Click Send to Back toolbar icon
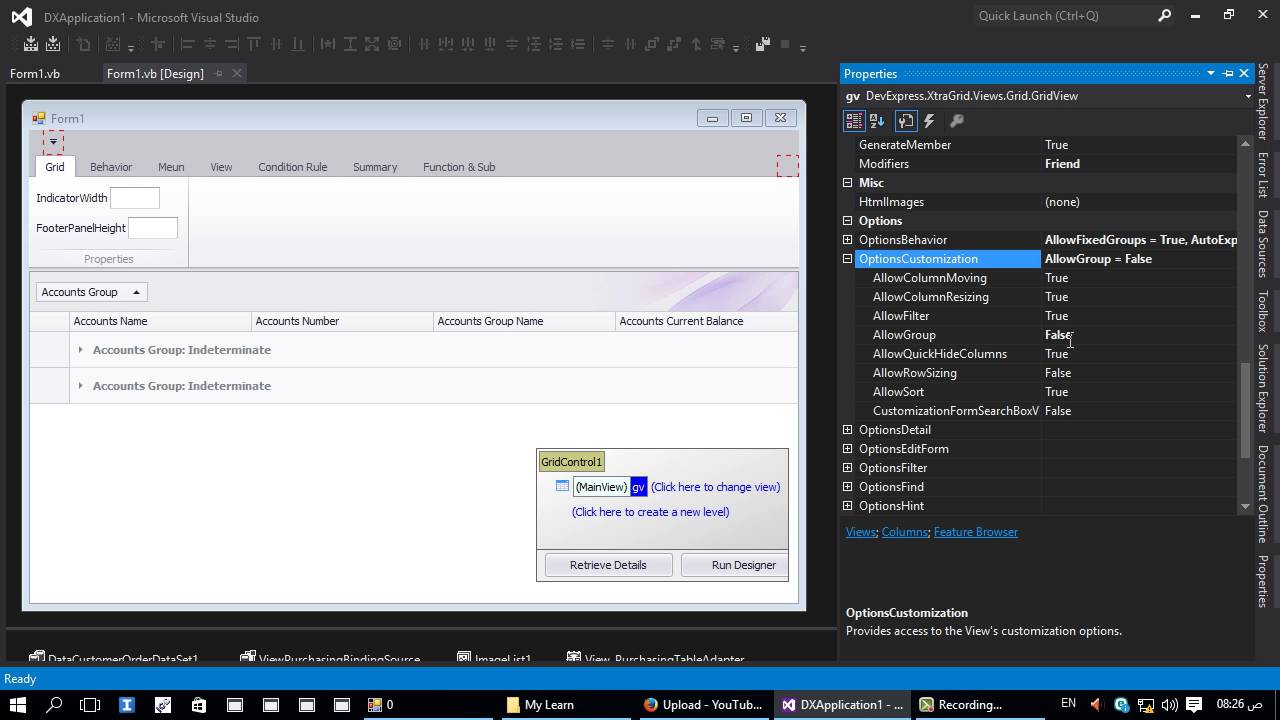Viewport: 1280px width, 720px height. tap(674, 45)
